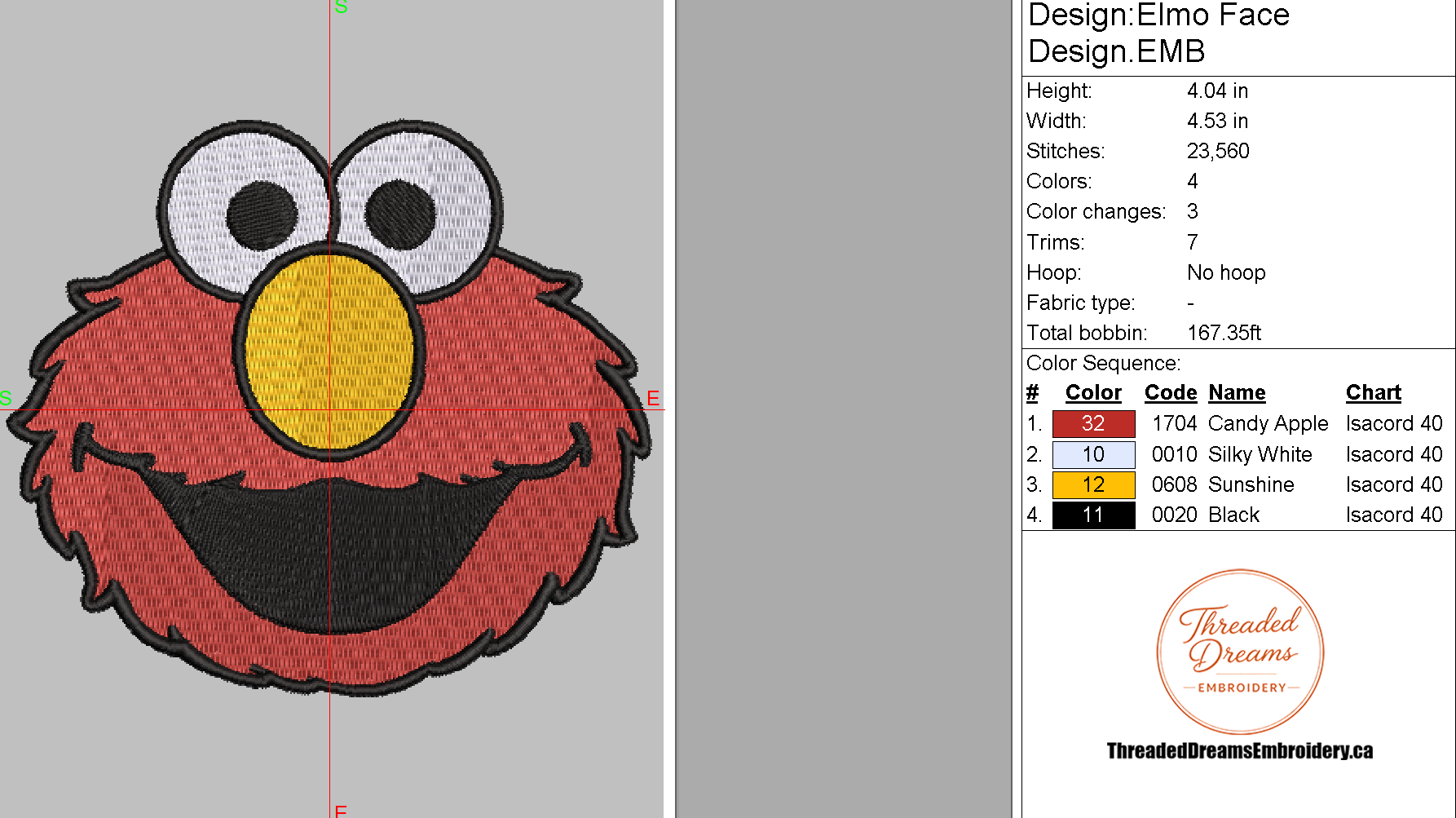Image resolution: width=1456 pixels, height=818 pixels.
Task: Click Elmo's left eye pupil
Action: (262, 214)
